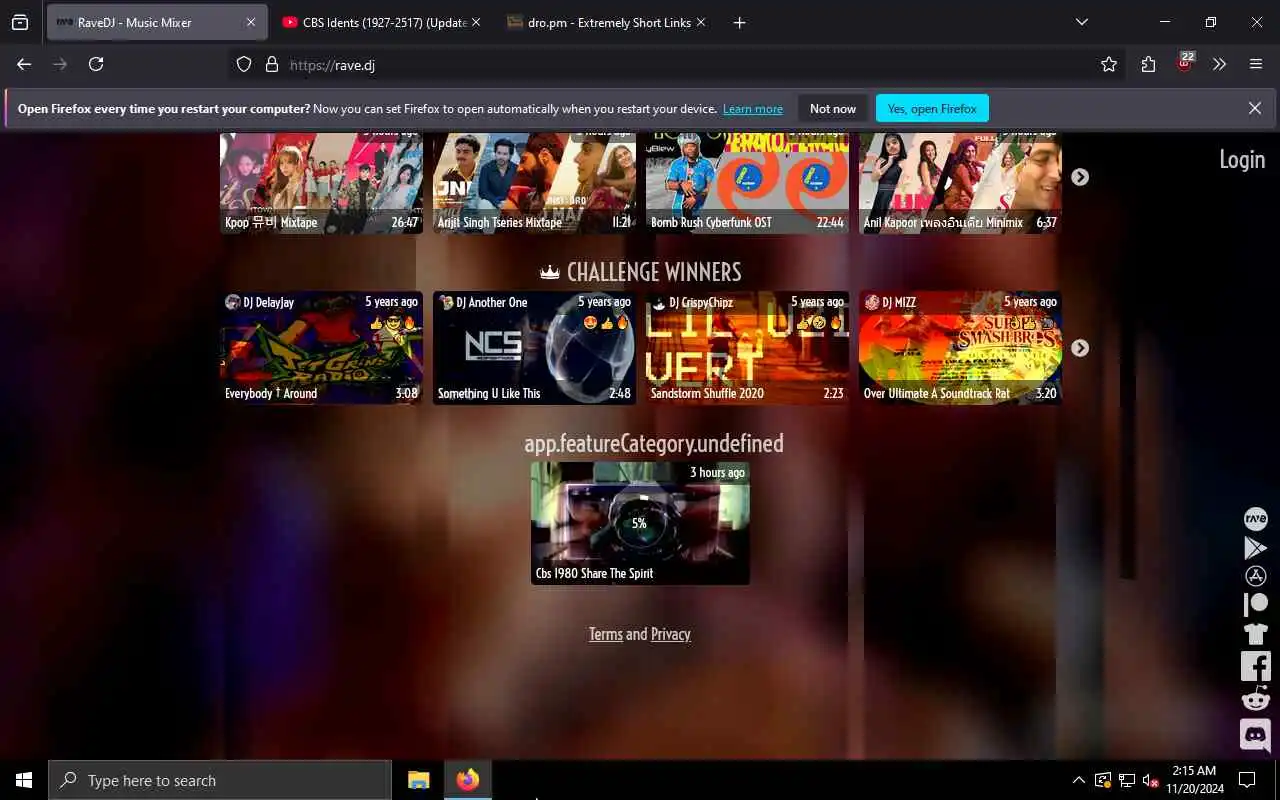Bookmark this page with star icon
The width and height of the screenshot is (1280, 800).
click(1108, 64)
